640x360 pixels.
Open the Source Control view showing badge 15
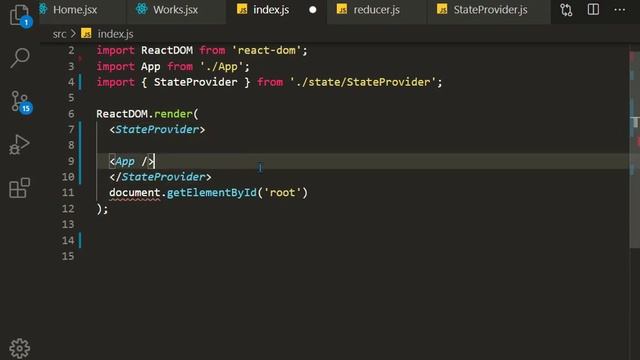(20, 102)
